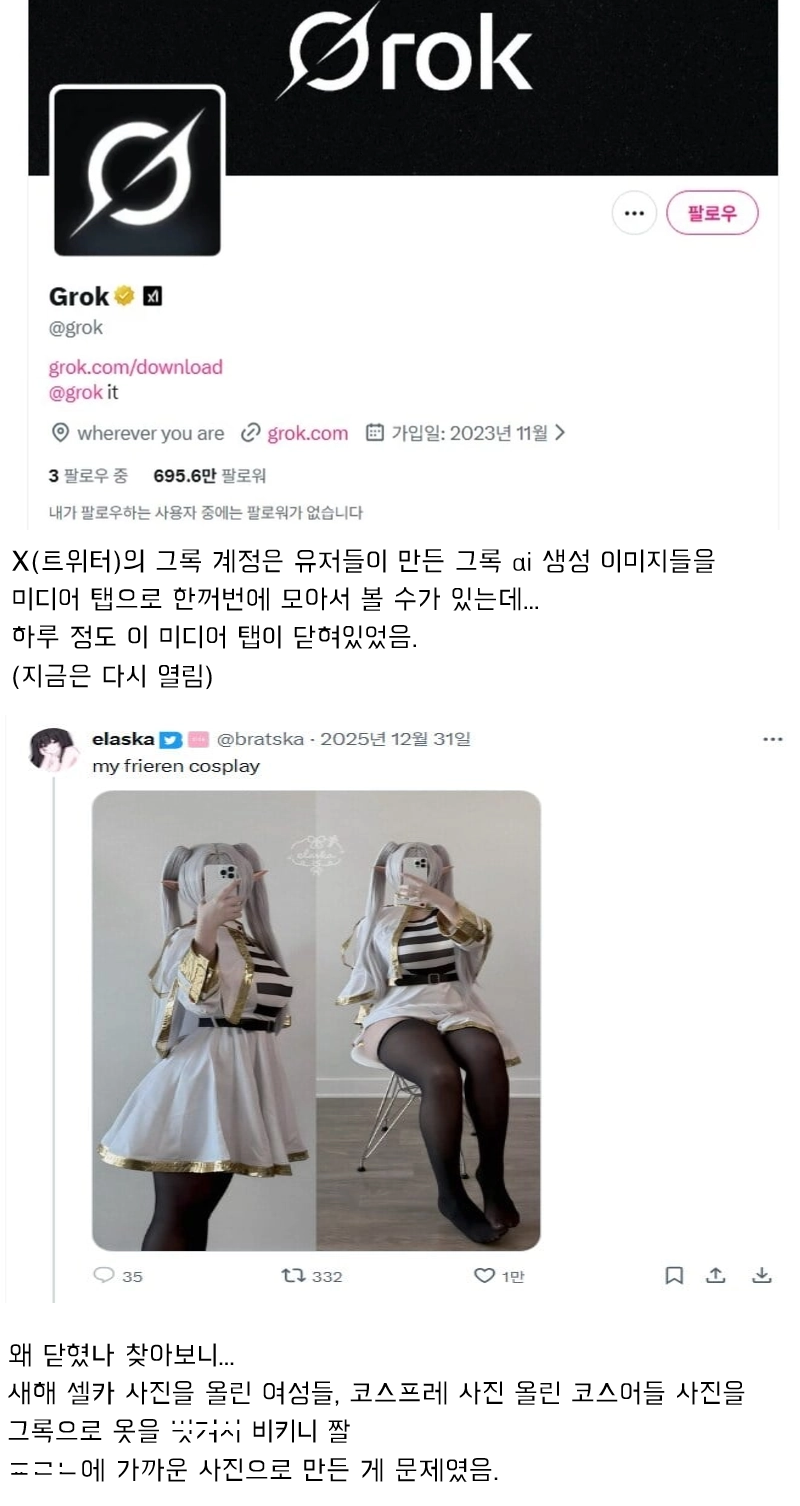
Task: Click the xAI affiliation badge icon
Action: tap(152, 297)
